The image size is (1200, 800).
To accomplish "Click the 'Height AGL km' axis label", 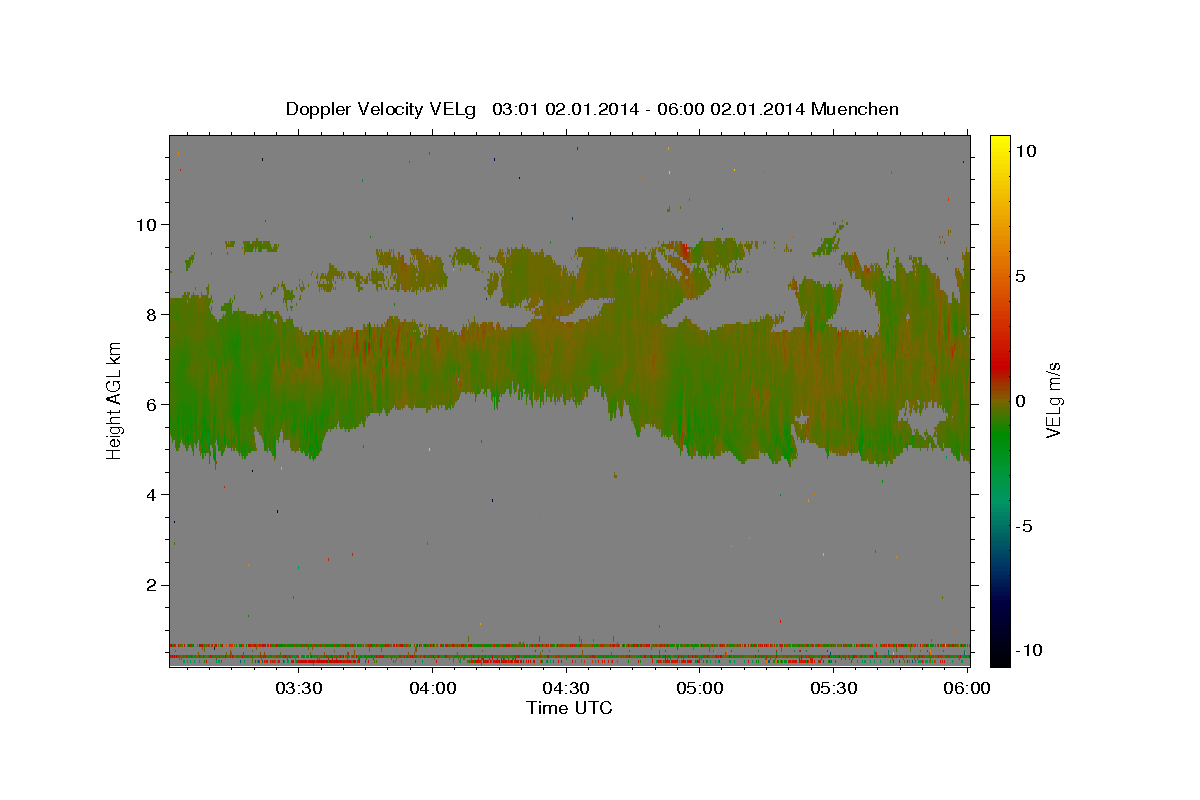I will (x=115, y=400).
